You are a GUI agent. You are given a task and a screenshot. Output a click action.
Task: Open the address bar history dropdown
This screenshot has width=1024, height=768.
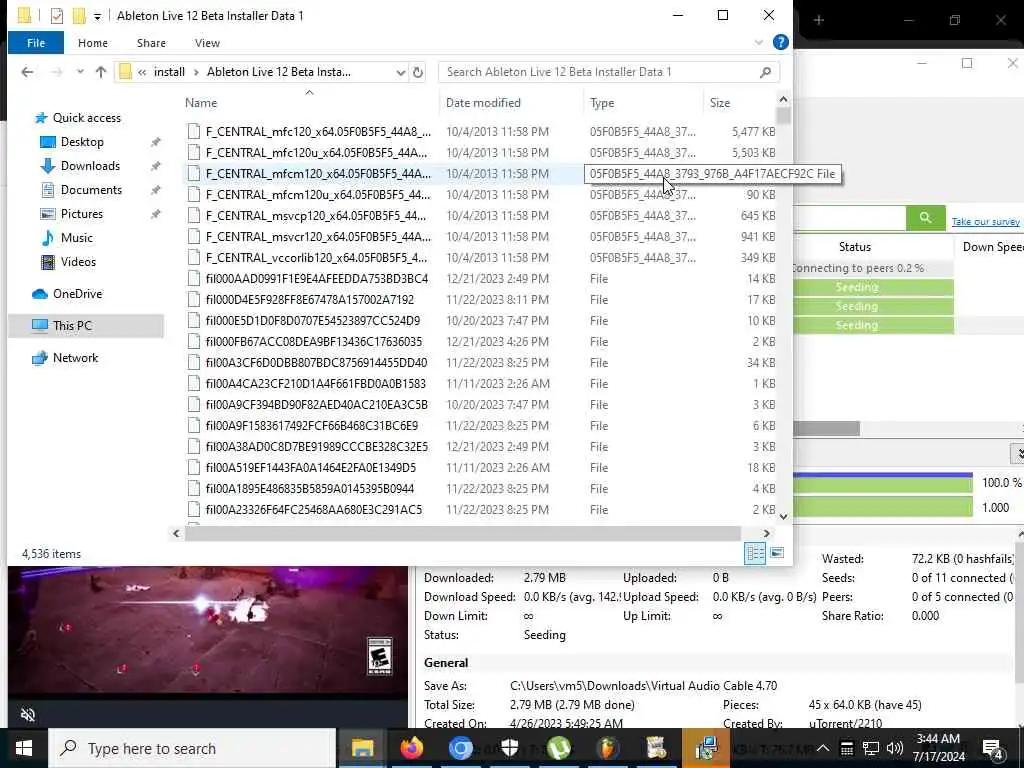pos(400,72)
